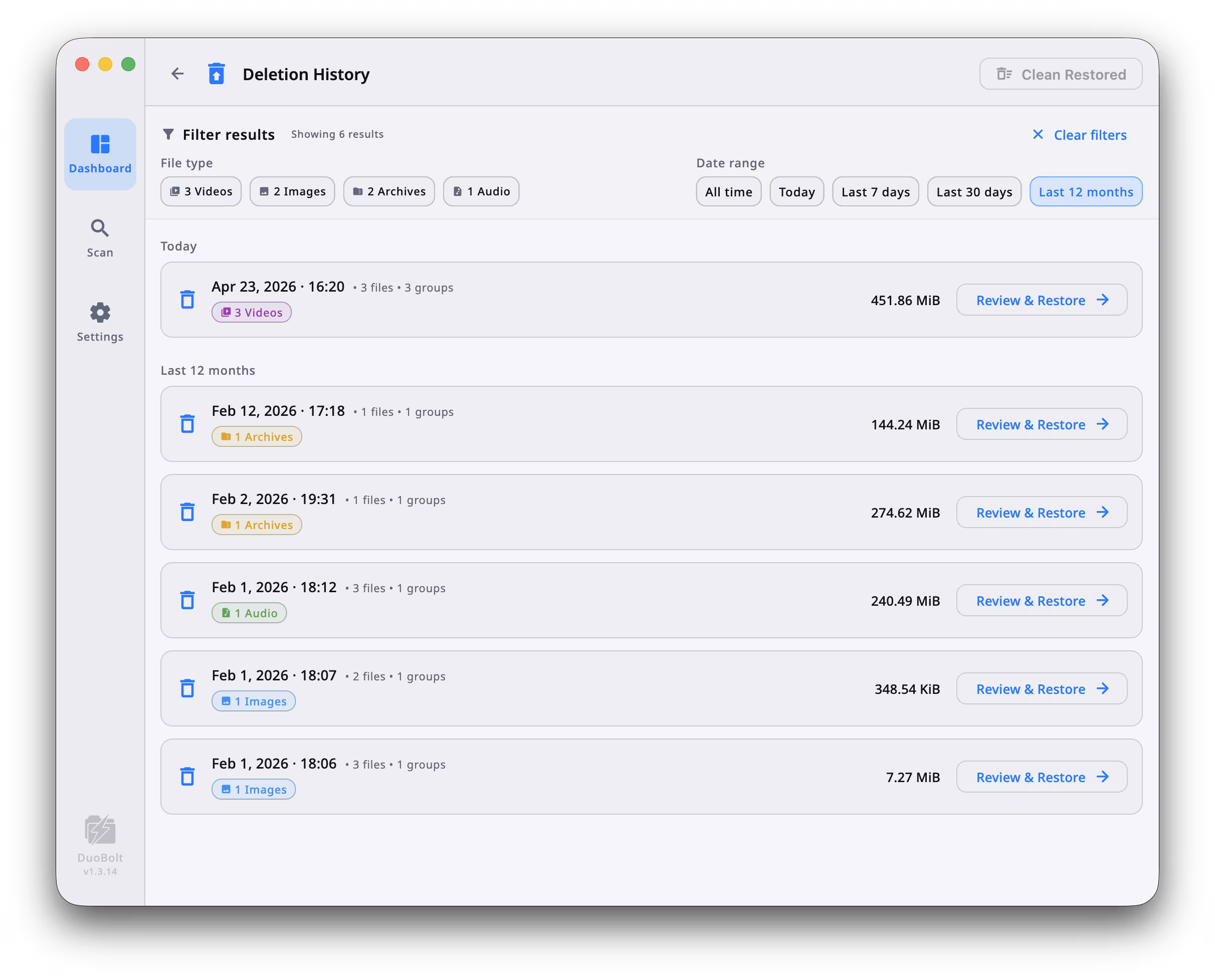Screen dimensions: 1215x980
Task: Click the 1 Images tag on 18:06 entry
Action: click(254, 789)
